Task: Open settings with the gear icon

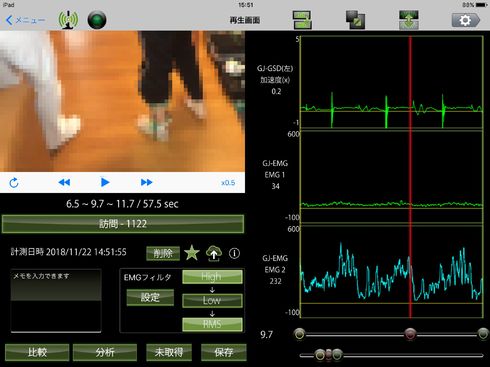Action: pos(466,20)
